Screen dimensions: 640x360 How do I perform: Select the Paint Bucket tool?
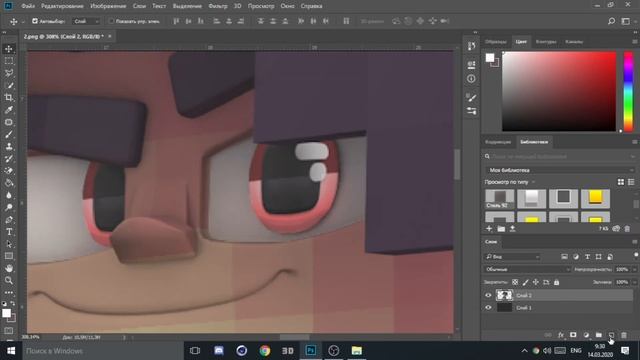click(9, 183)
